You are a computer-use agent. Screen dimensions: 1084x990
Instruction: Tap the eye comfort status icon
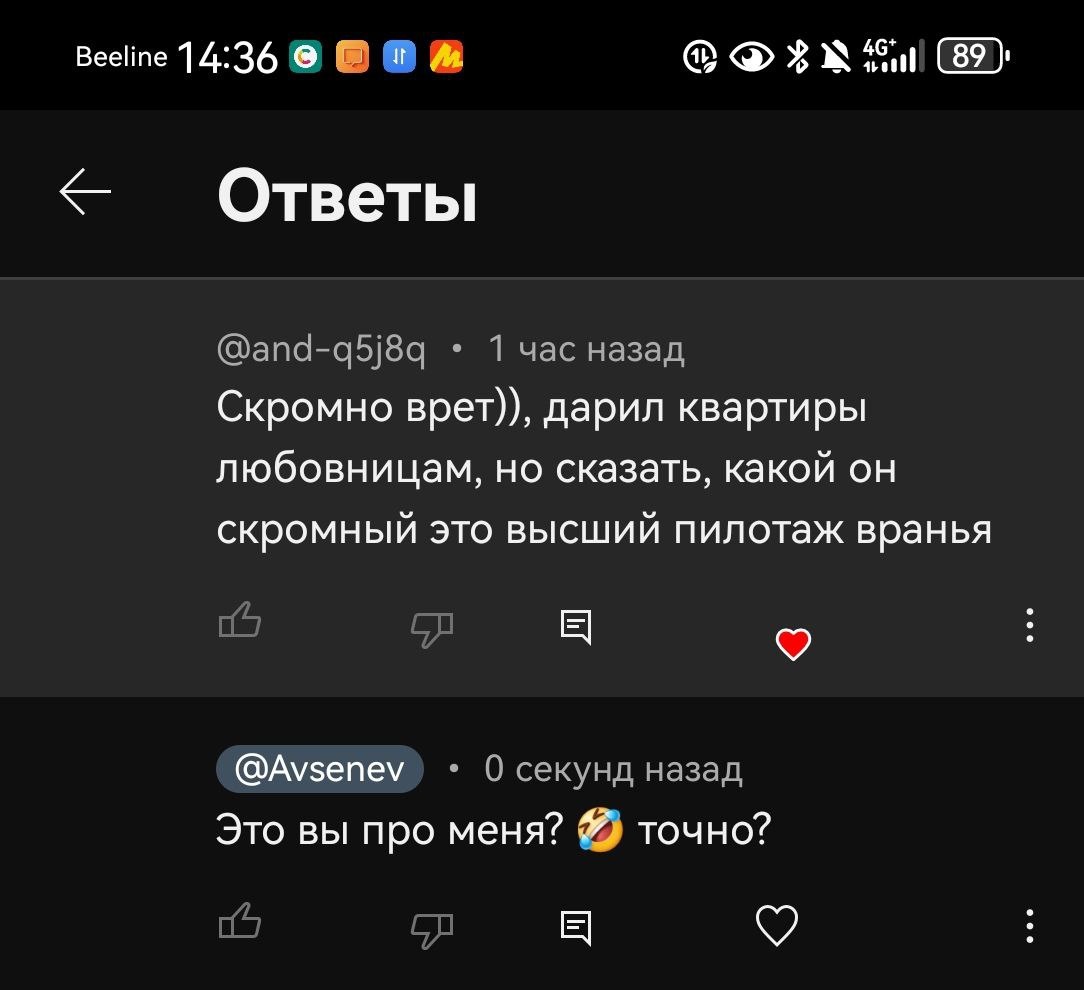pyautogui.click(x=751, y=57)
